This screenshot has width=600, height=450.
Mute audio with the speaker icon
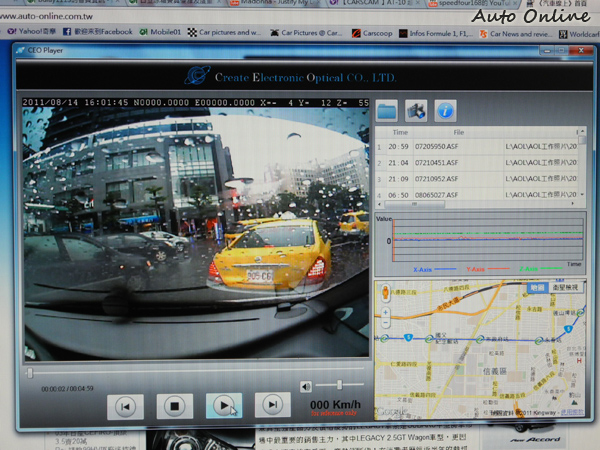coord(306,386)
